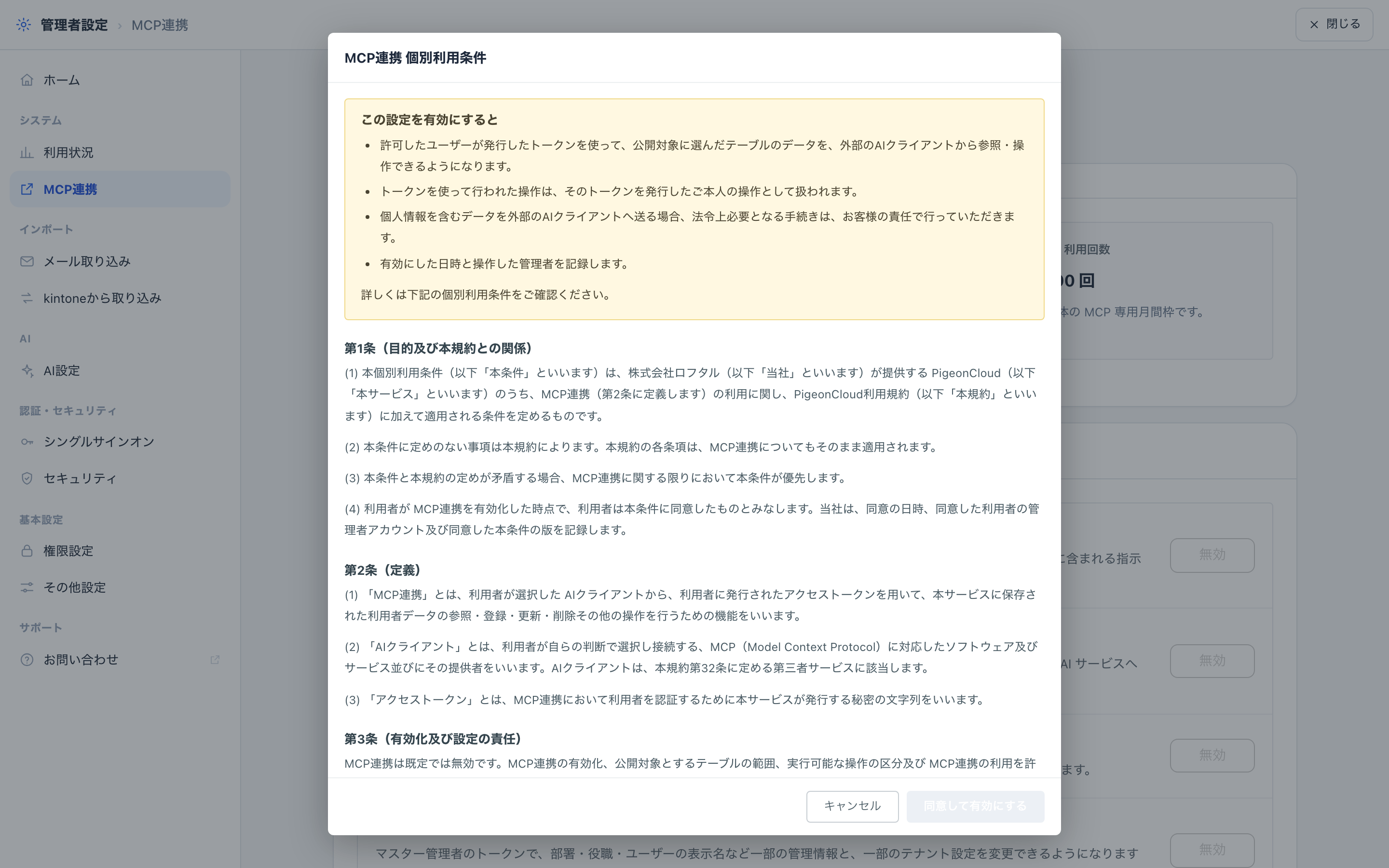Image resolution: width=1389 pixels, height=868 pixels.
Task: Click the kintone import arrows icon
Action: [x=27, y=298]
